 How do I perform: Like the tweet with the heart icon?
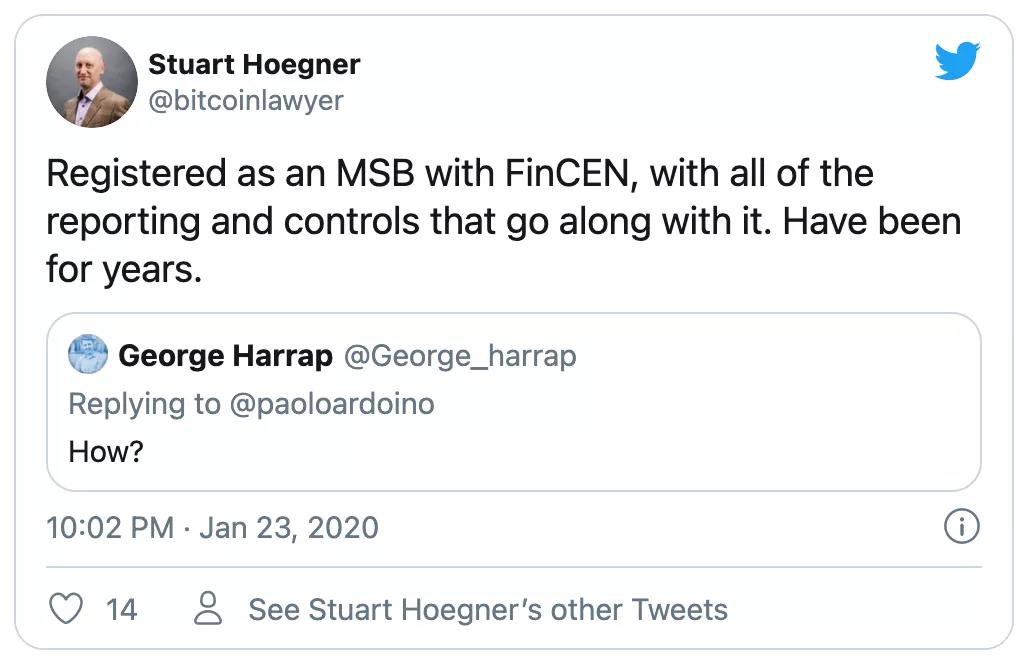click(x=65, y=608)
